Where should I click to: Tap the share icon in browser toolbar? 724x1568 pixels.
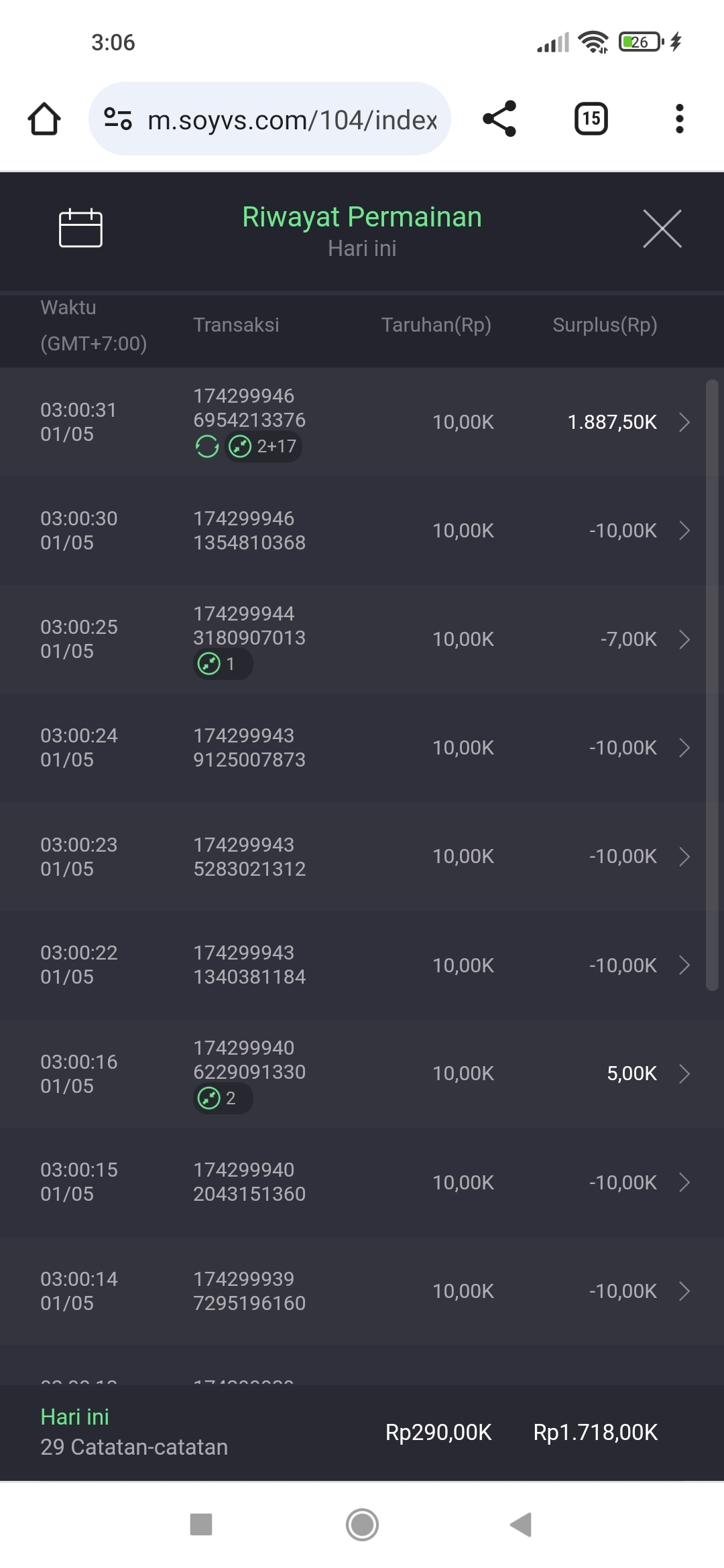coord(499,119)
